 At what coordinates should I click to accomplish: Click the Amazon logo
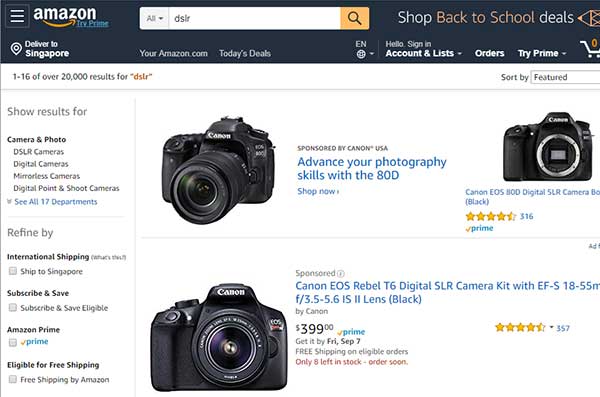(65, 16)
